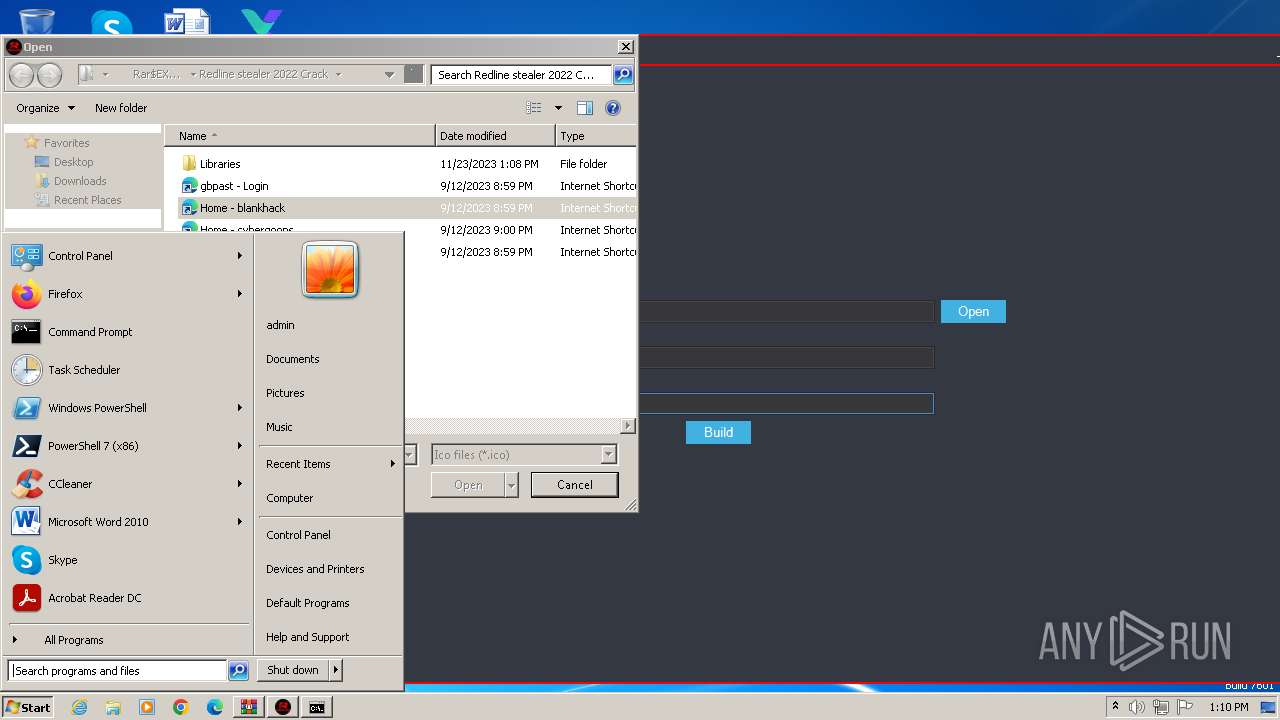Viewport: 1280px width, 720px height.
Task: Switch to WinRAR taskbar window
Action: 249,707
